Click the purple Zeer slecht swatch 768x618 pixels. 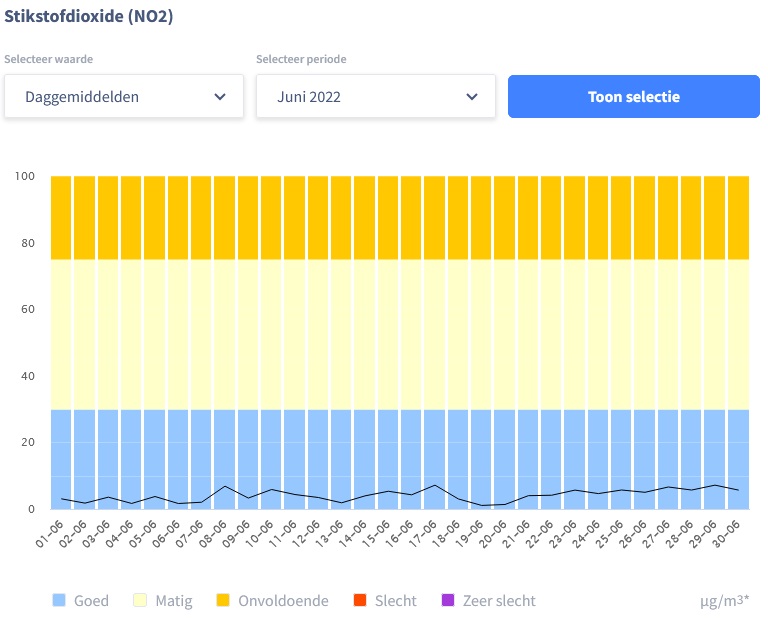448,600
